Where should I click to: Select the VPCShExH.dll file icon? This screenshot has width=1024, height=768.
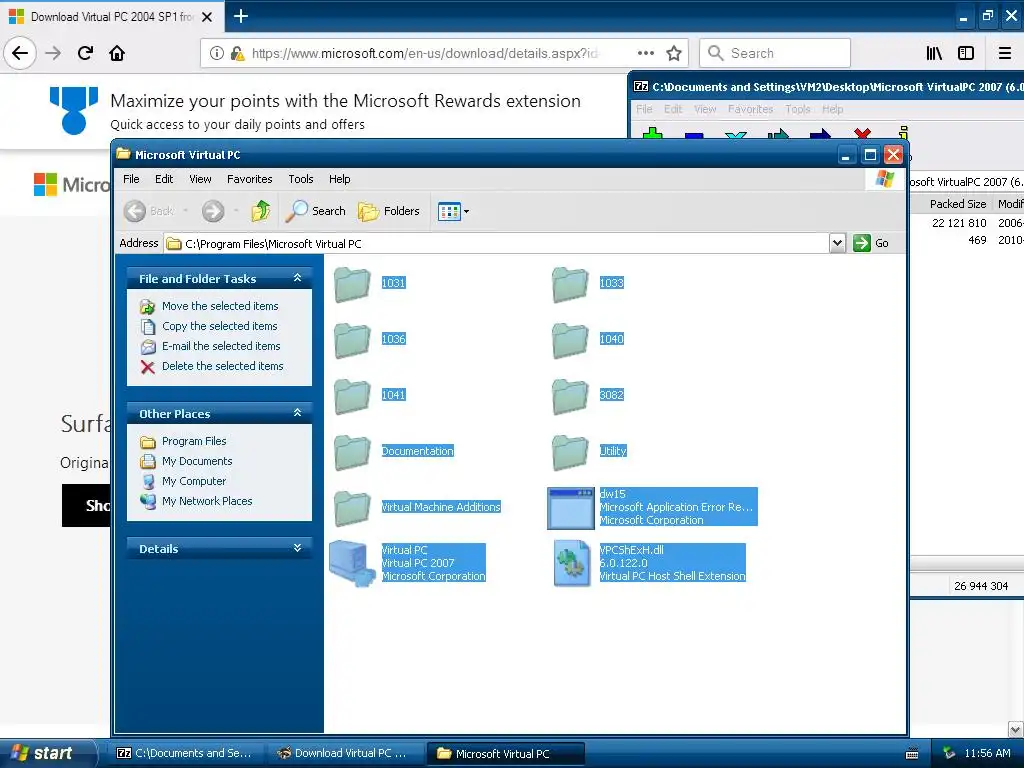572,564
